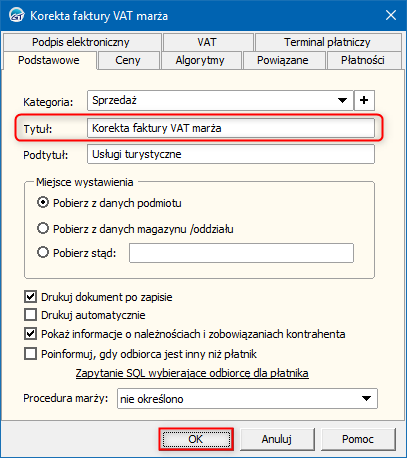407x458 pixels.
Task: Check Poinformuj, gdy odbiorca jest inny niż płatnik
Action: point(30,353)
